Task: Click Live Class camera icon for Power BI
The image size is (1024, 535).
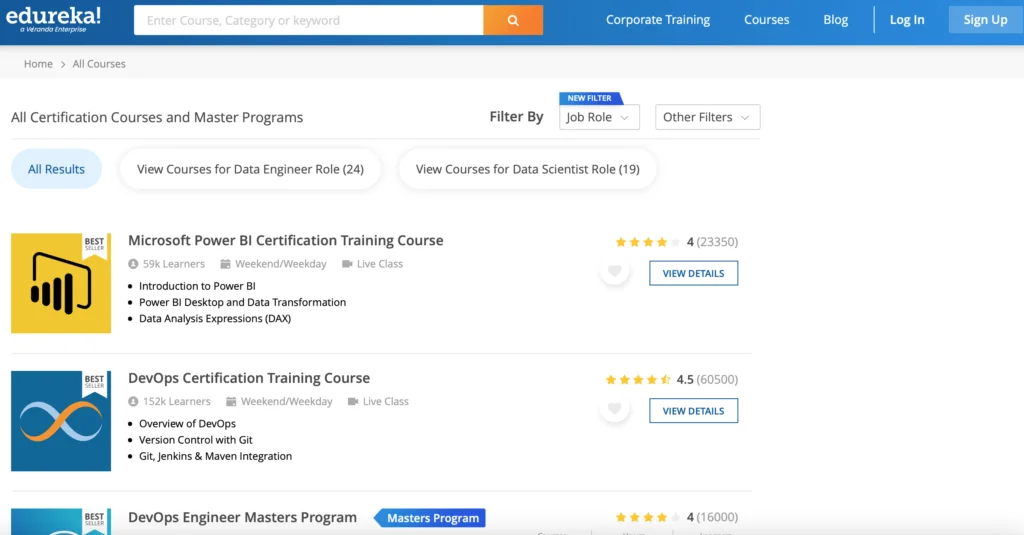Action: pyautogui.click(x=347, y=264)
